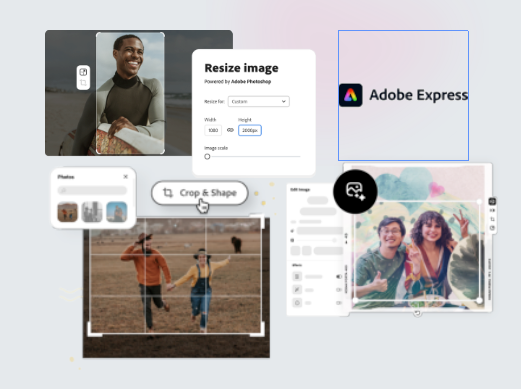Open the Resize for Custom dropdown
The height and width of the screenshot is (389, 521).
(x=259, y=101)
